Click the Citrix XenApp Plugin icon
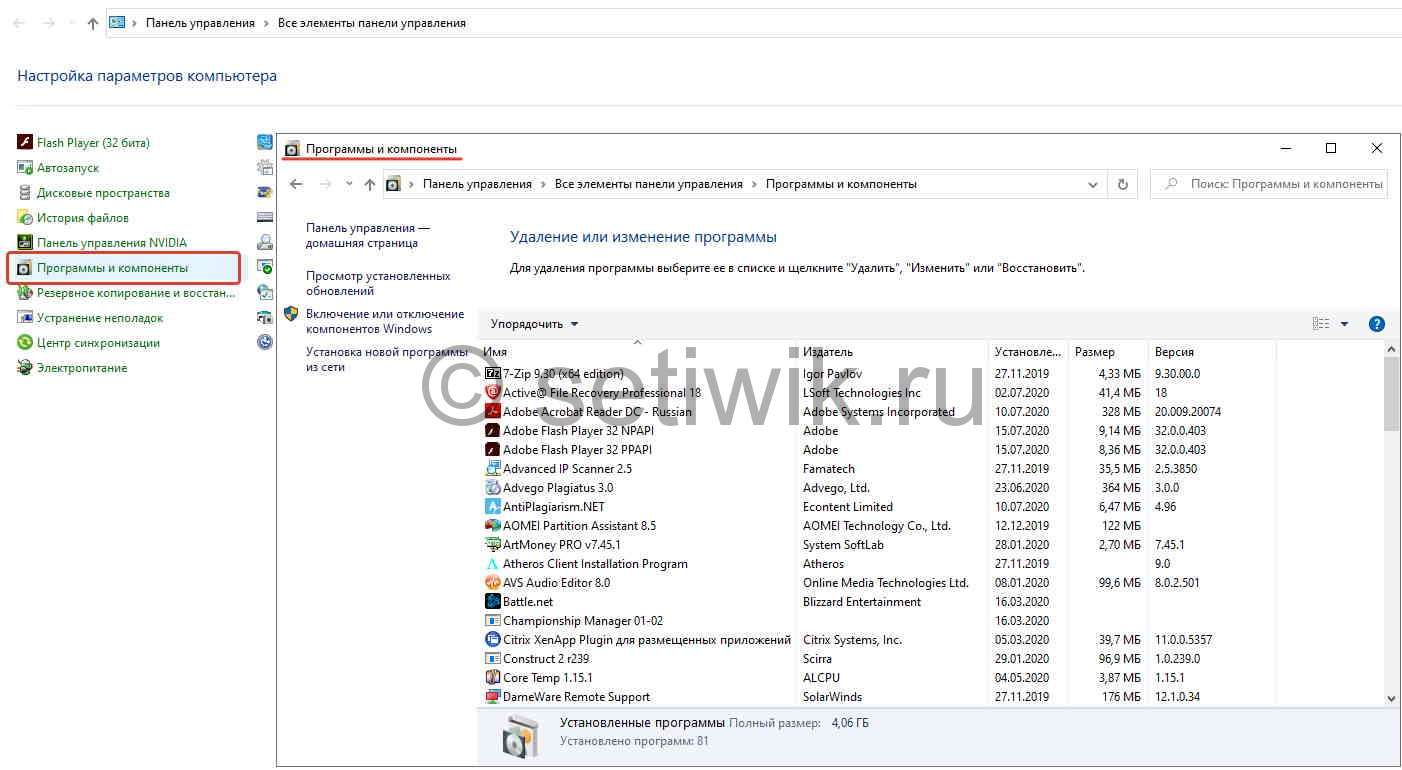The image size is (1402, 770). 493,640
